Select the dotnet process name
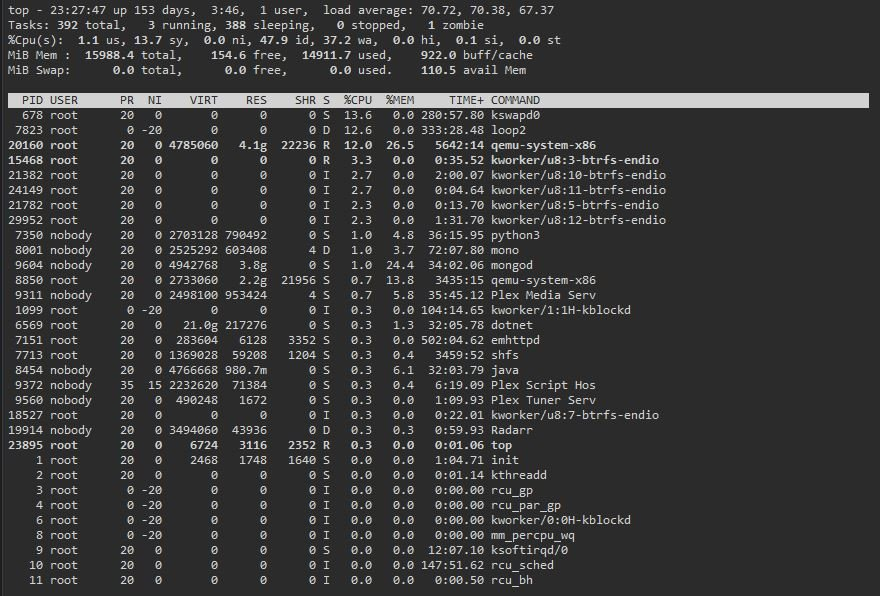Image resolution: width=880 pixels, height=596 pixels. [x=511, y=325]
